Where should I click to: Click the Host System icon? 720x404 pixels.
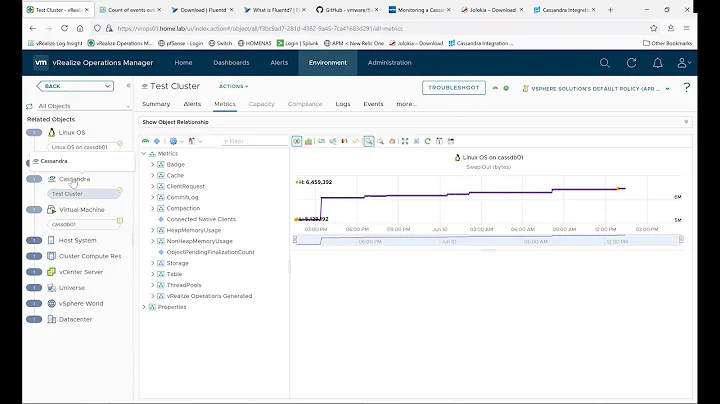pyautogui.click(x=51, y=240)
